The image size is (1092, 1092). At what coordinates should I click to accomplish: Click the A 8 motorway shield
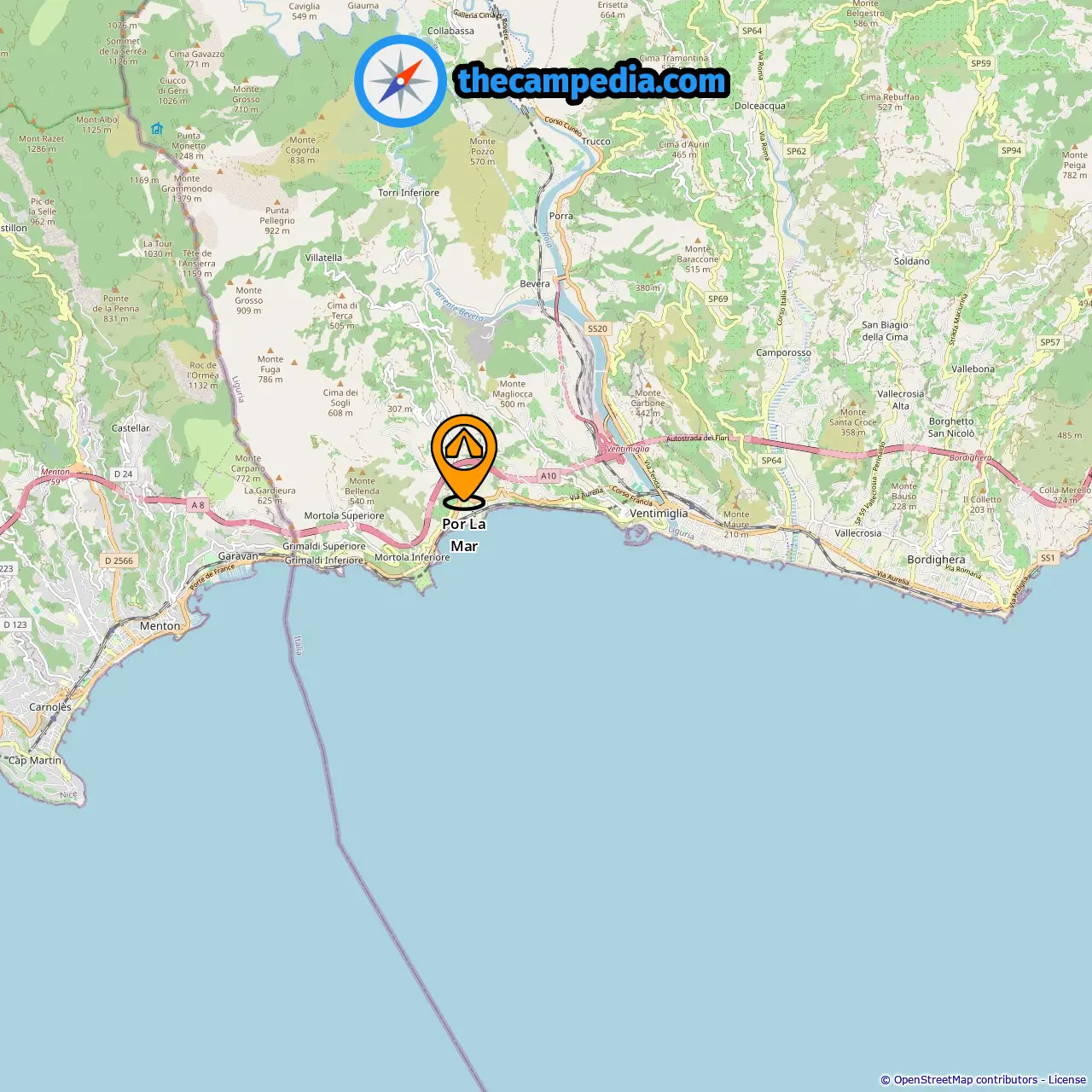pyautogui.click(x=198, y=505)
